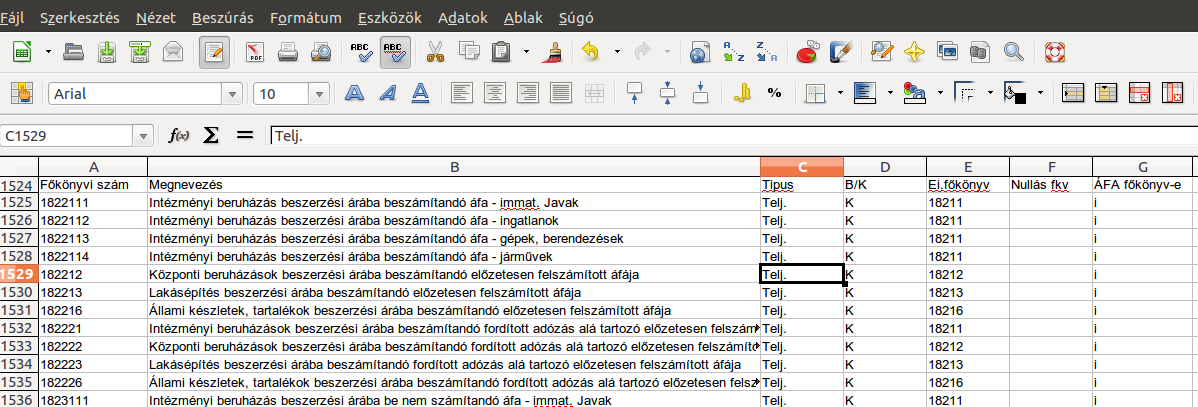The image size is (1198, 407).
Task: Insert a Sum formula with Sigma
Action: tap(210, 136)
